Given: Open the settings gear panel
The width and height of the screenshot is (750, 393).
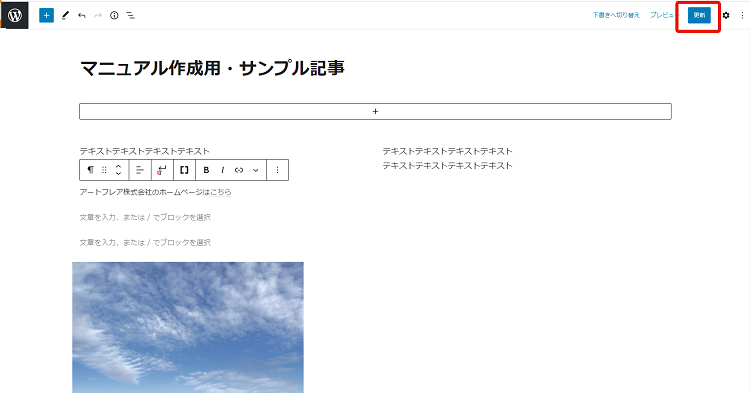Looking at the screenshot, I should click(x=726, y=15).
